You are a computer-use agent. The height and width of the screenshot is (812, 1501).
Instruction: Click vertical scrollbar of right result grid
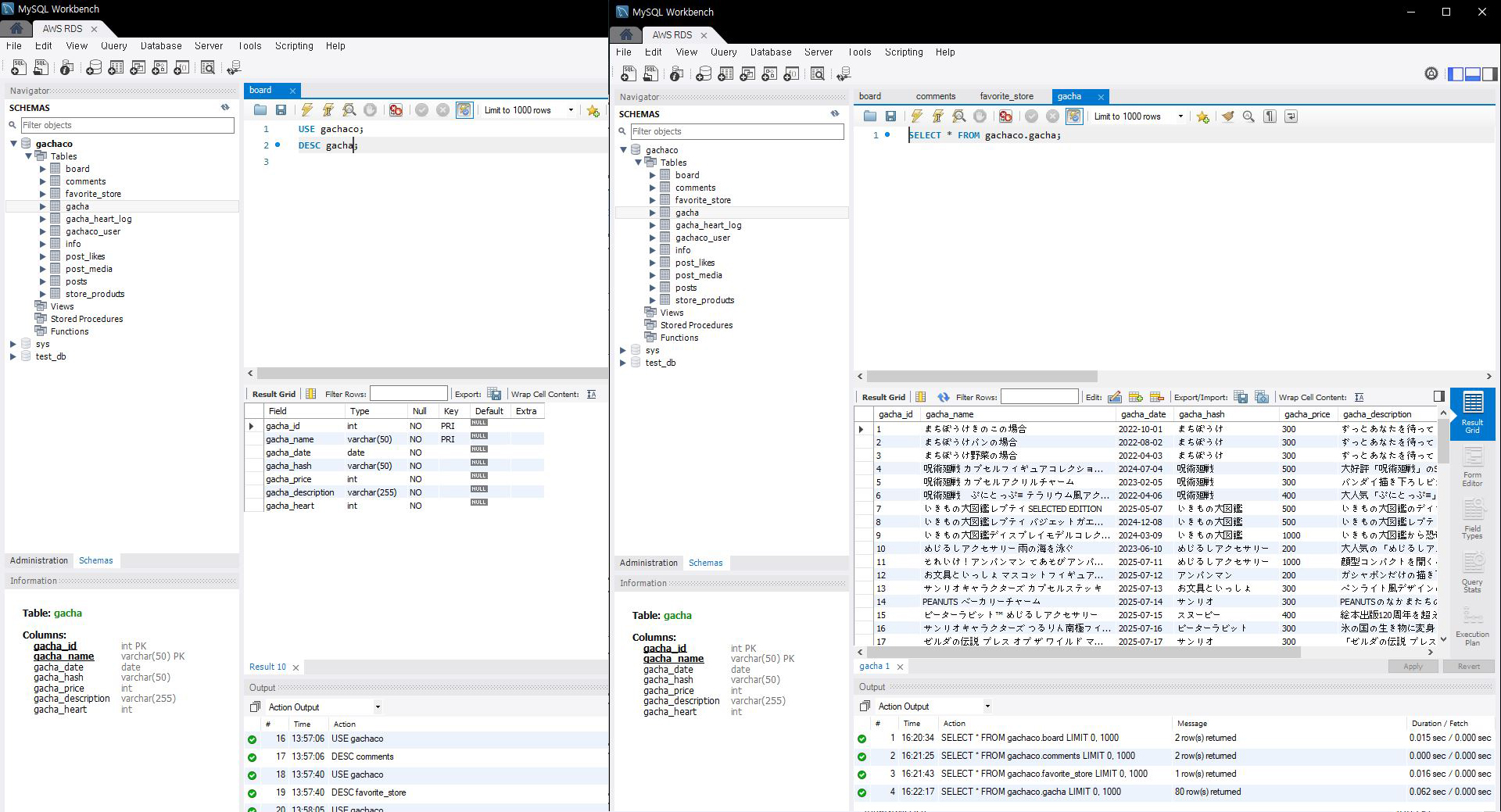(x=1443, y=440)
